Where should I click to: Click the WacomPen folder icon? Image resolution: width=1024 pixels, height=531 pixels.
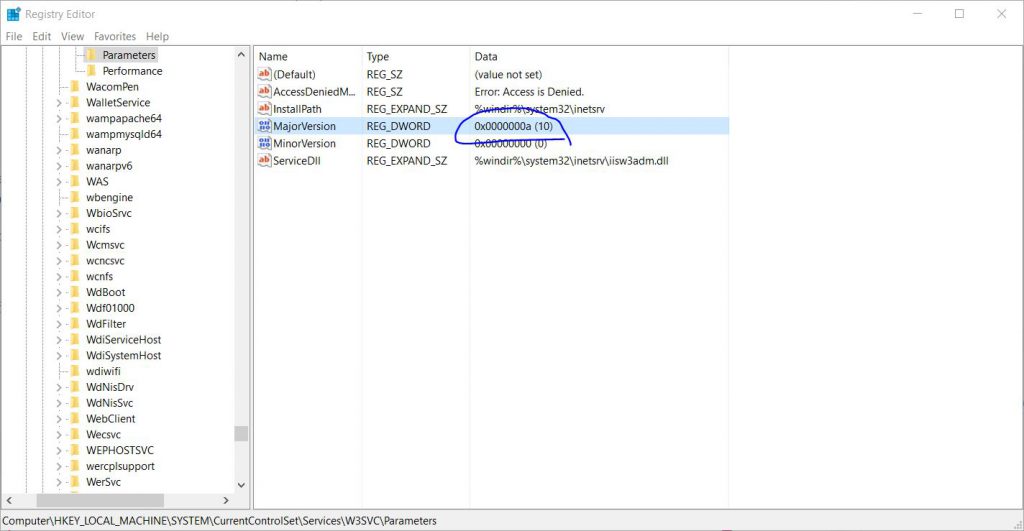[74, 86]
